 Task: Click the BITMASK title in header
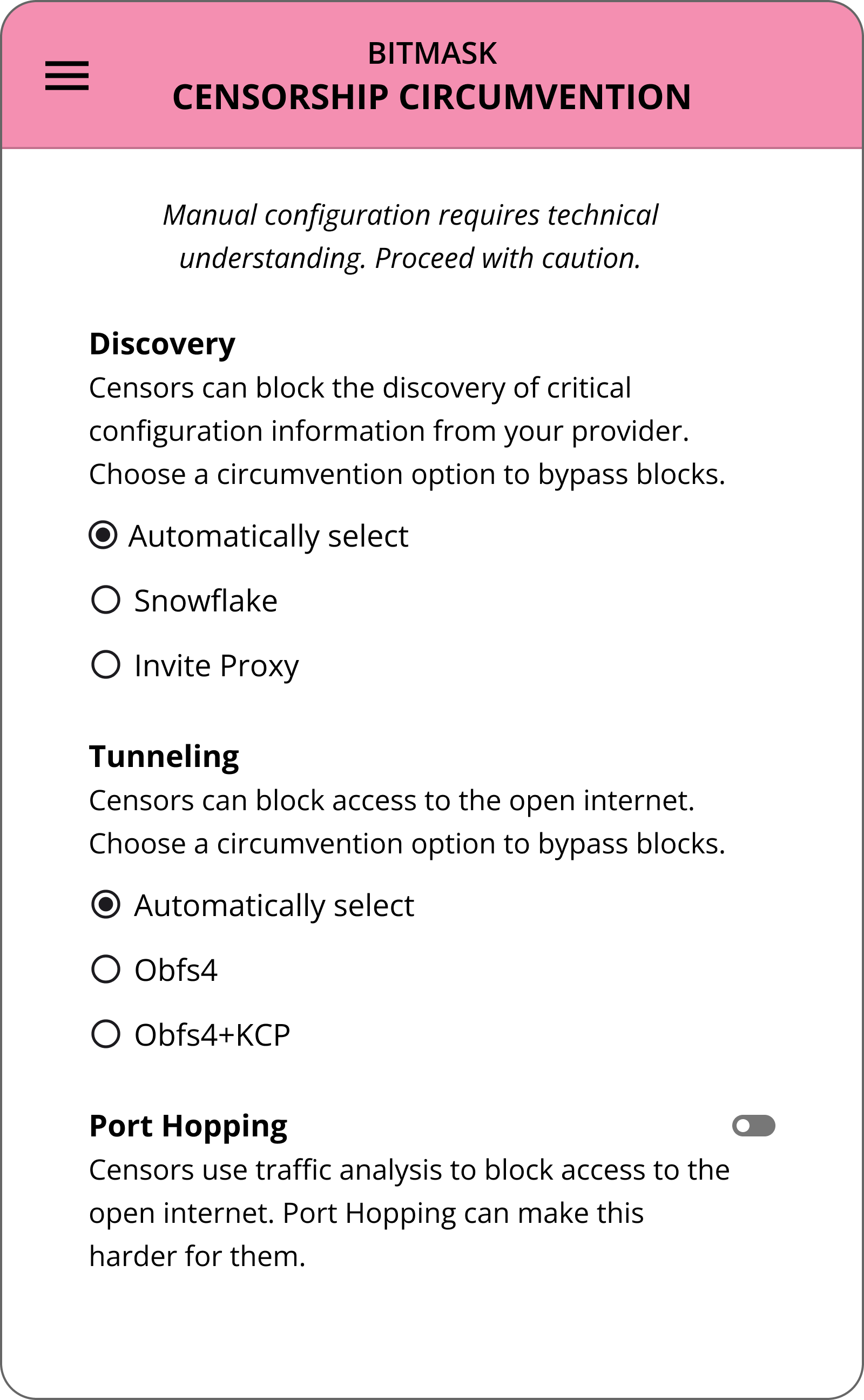432,53
